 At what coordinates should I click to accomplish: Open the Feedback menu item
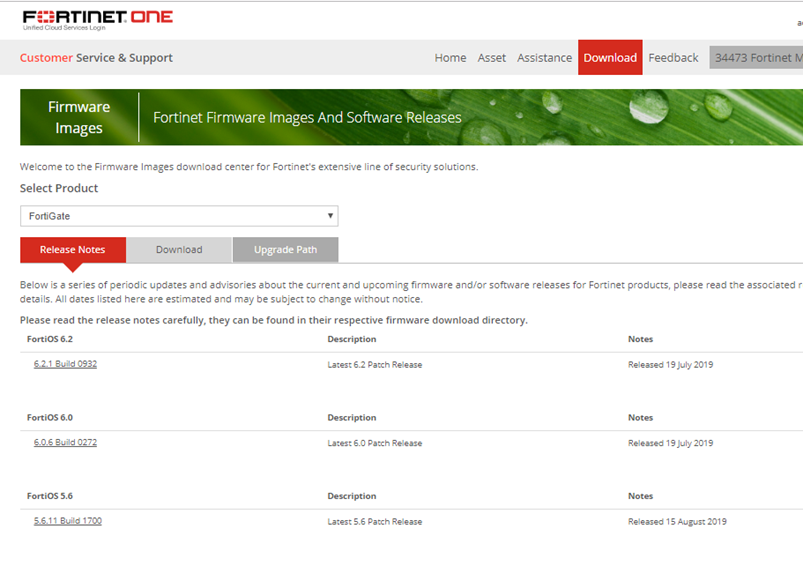tap(673, 58)
